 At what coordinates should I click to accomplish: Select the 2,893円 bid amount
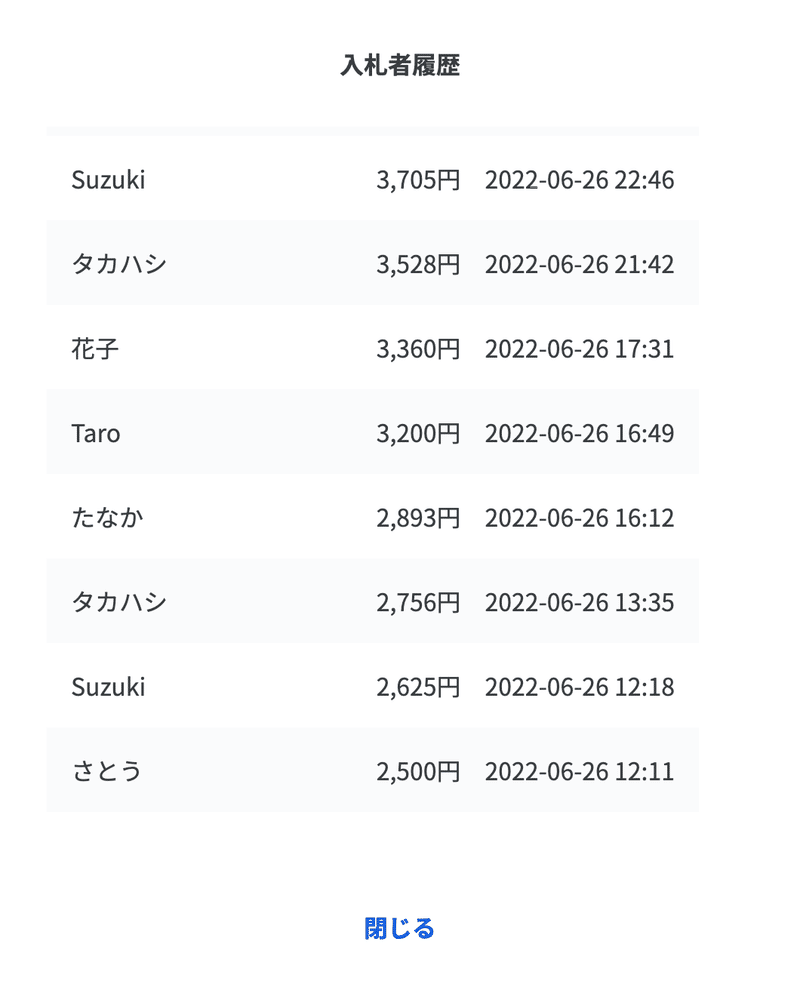418,518
